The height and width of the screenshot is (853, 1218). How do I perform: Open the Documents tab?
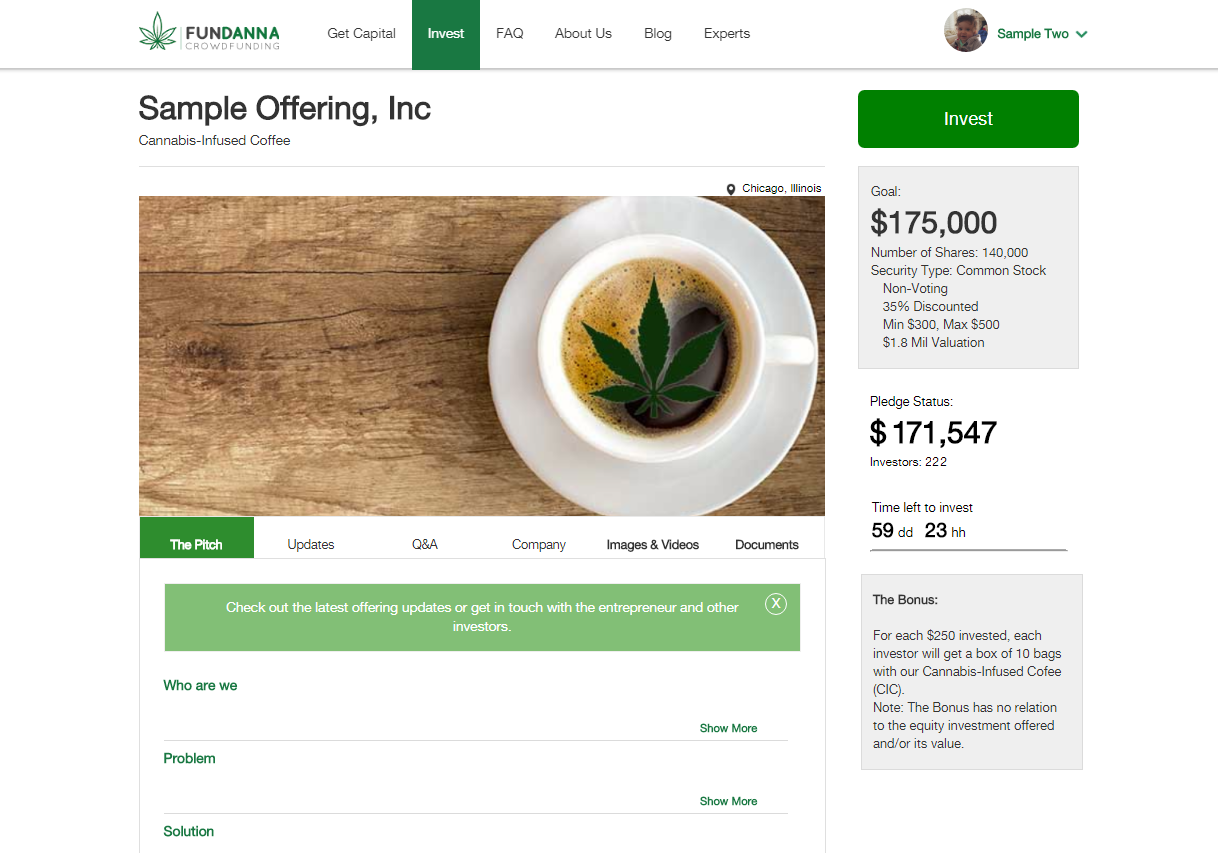(767, 544)
